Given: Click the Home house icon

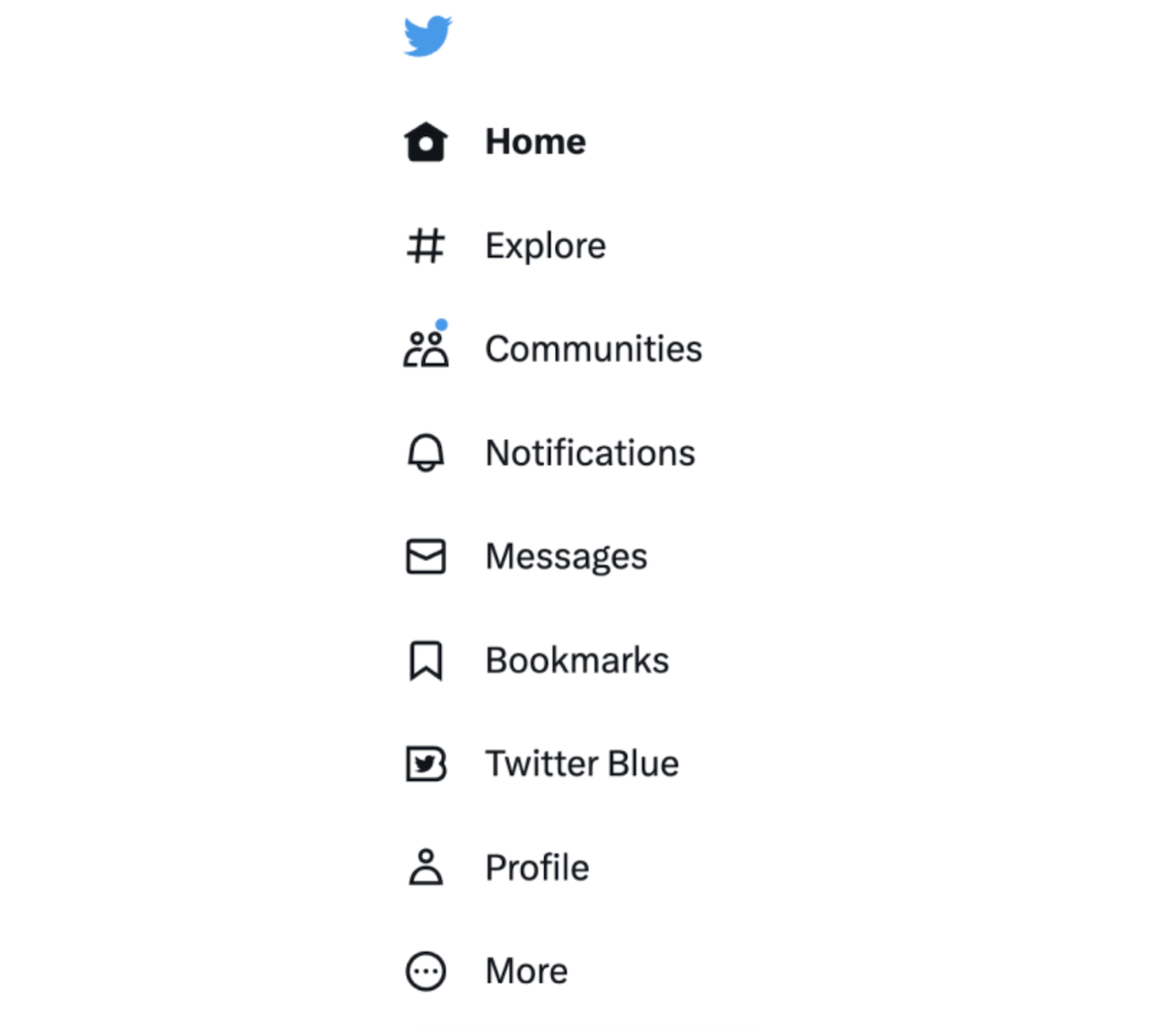Looking at the screenshot, I should [426, 142].
